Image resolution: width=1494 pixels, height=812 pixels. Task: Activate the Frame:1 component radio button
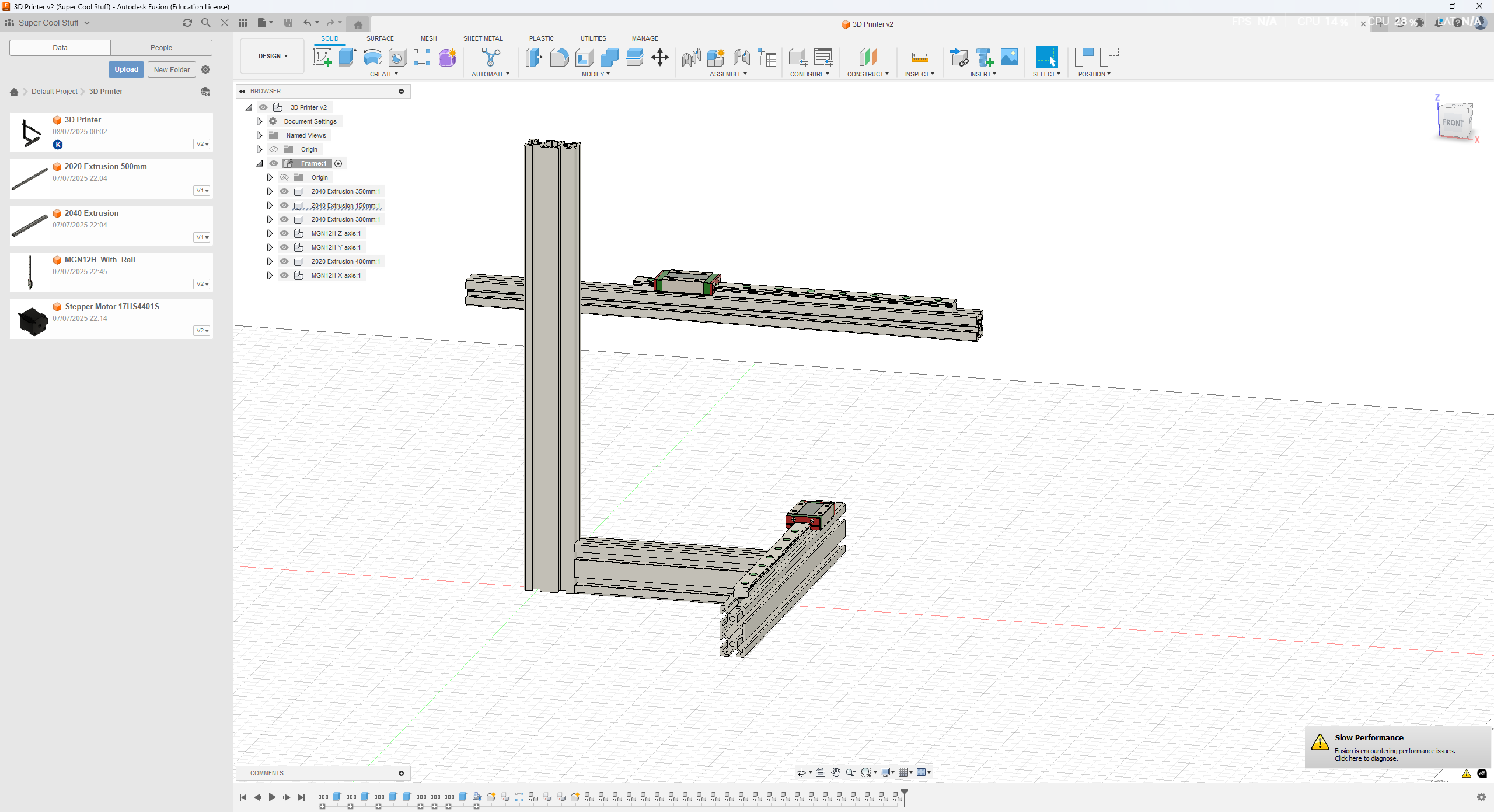pos(338,163)
